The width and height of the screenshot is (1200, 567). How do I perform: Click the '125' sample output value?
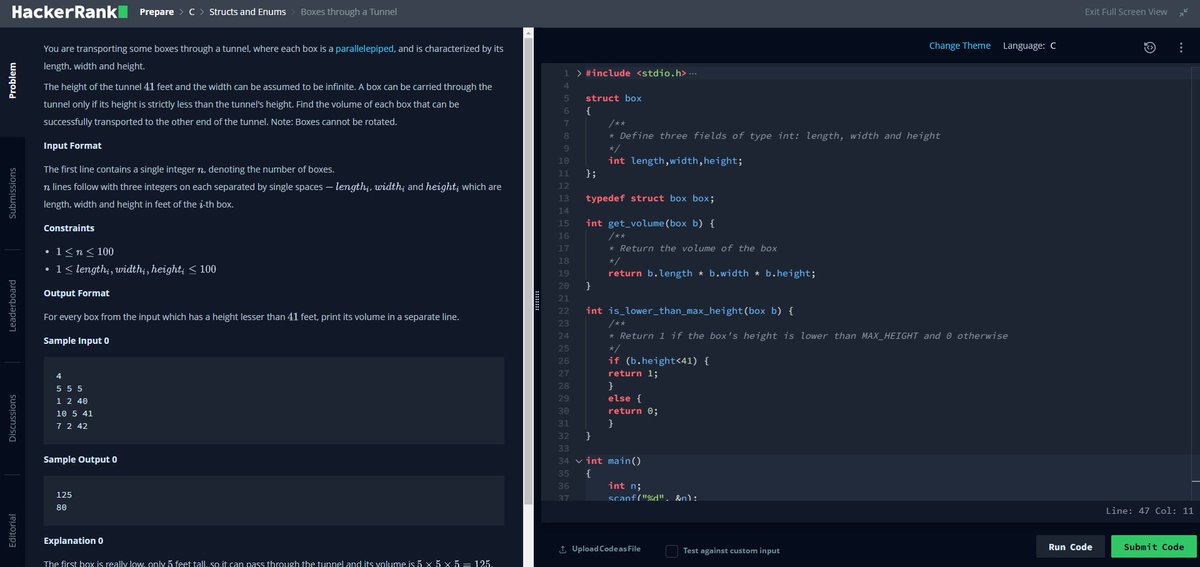(64, 495)
